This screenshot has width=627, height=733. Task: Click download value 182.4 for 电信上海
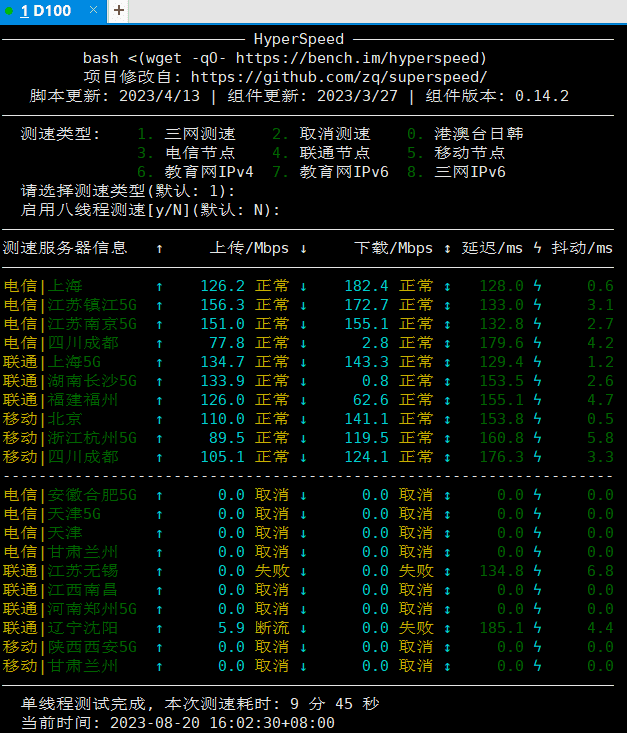click(367, 286)
